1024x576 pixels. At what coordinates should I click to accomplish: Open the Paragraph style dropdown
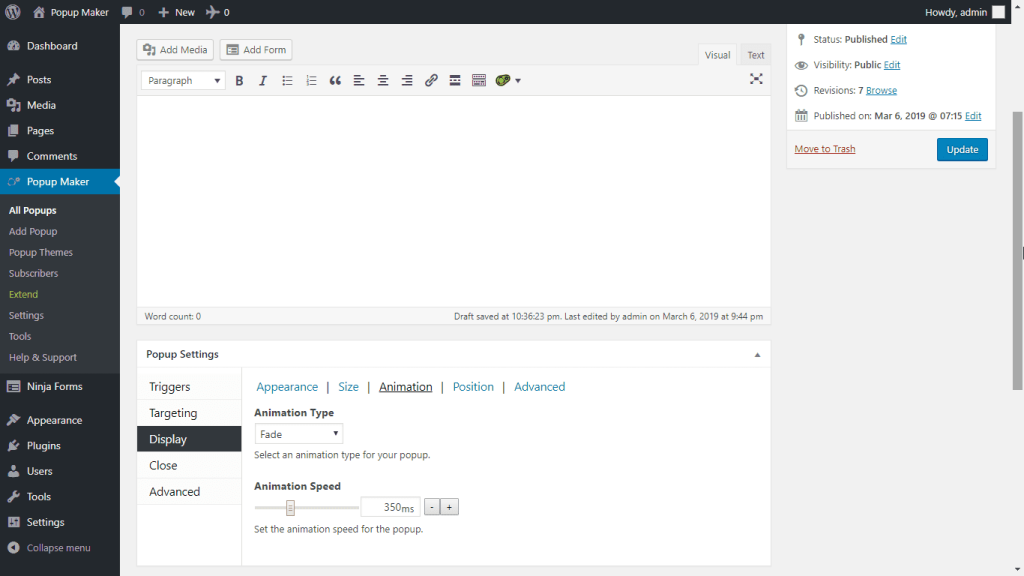(182, 80)
